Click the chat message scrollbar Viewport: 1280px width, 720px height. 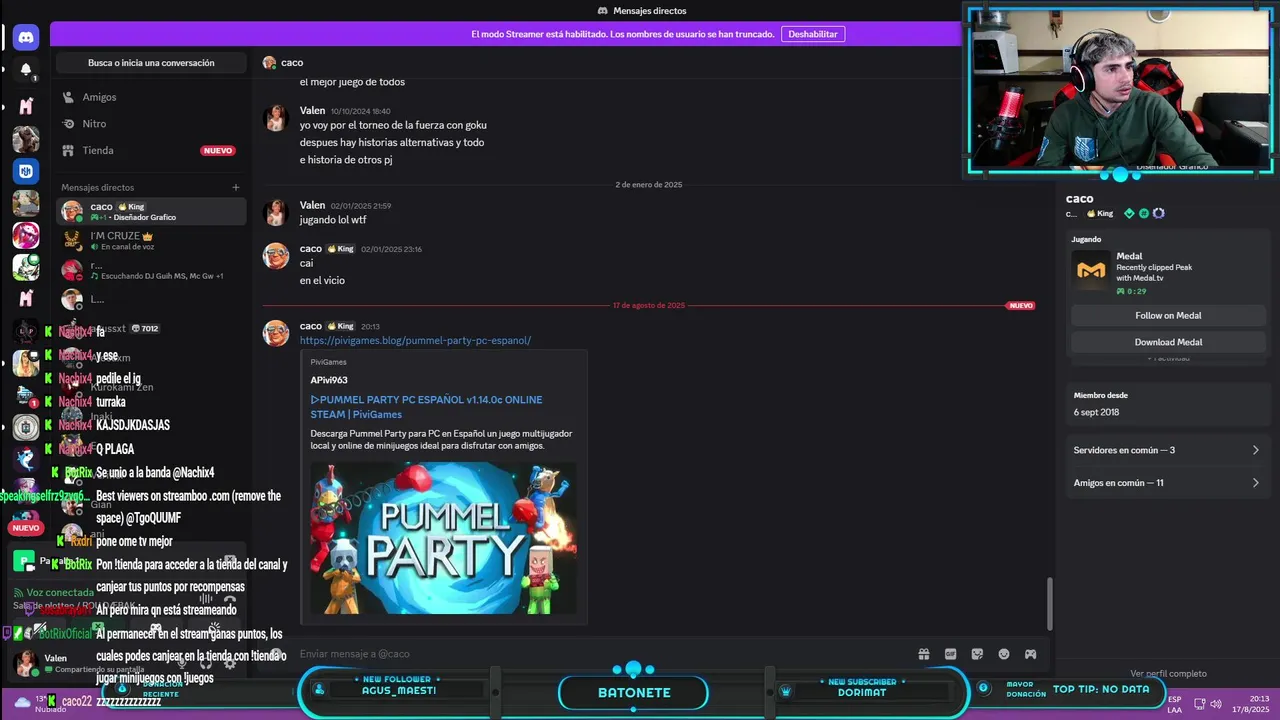tap(1049, 603)
